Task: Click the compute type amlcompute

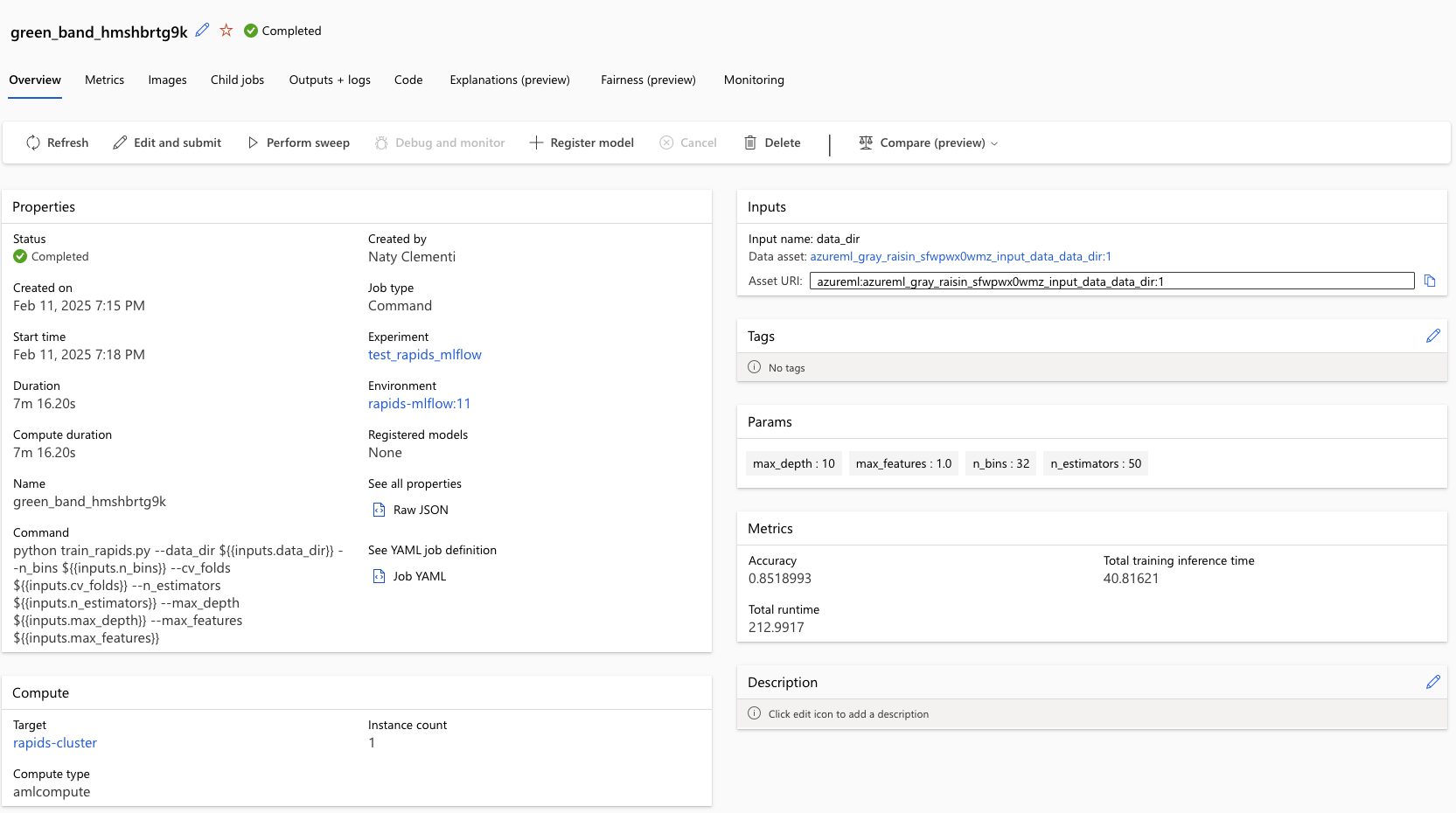Action: (x=52, y=791)
